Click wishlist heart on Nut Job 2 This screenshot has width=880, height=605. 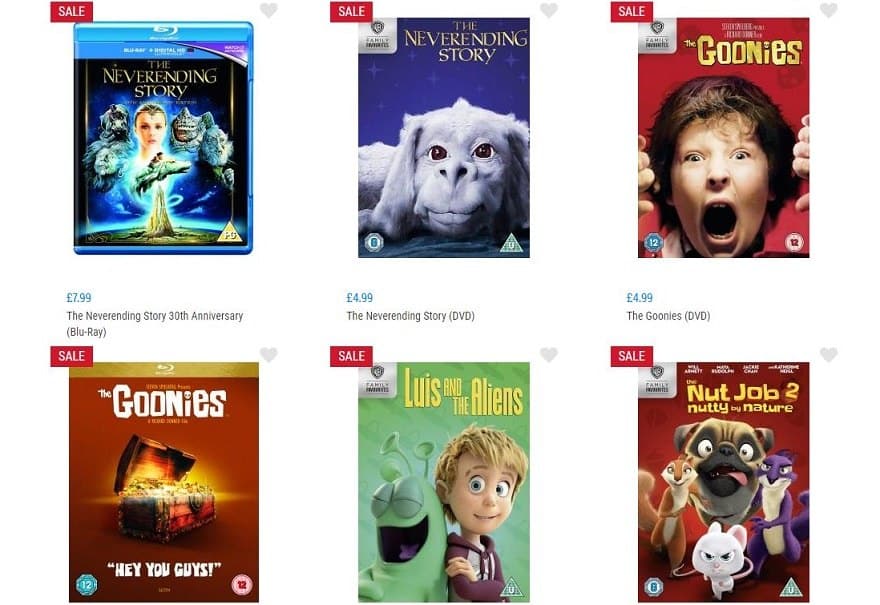pos(829,355)
